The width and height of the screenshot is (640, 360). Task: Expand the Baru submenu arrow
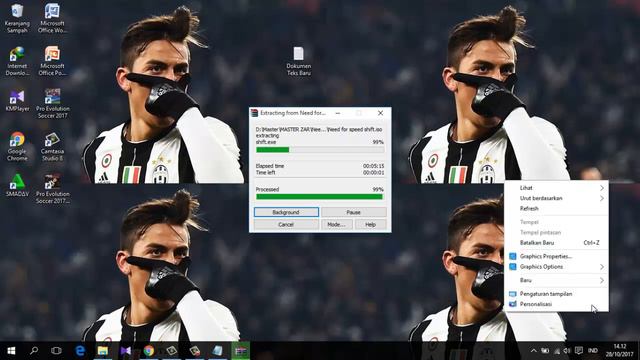tap(602, 280)
